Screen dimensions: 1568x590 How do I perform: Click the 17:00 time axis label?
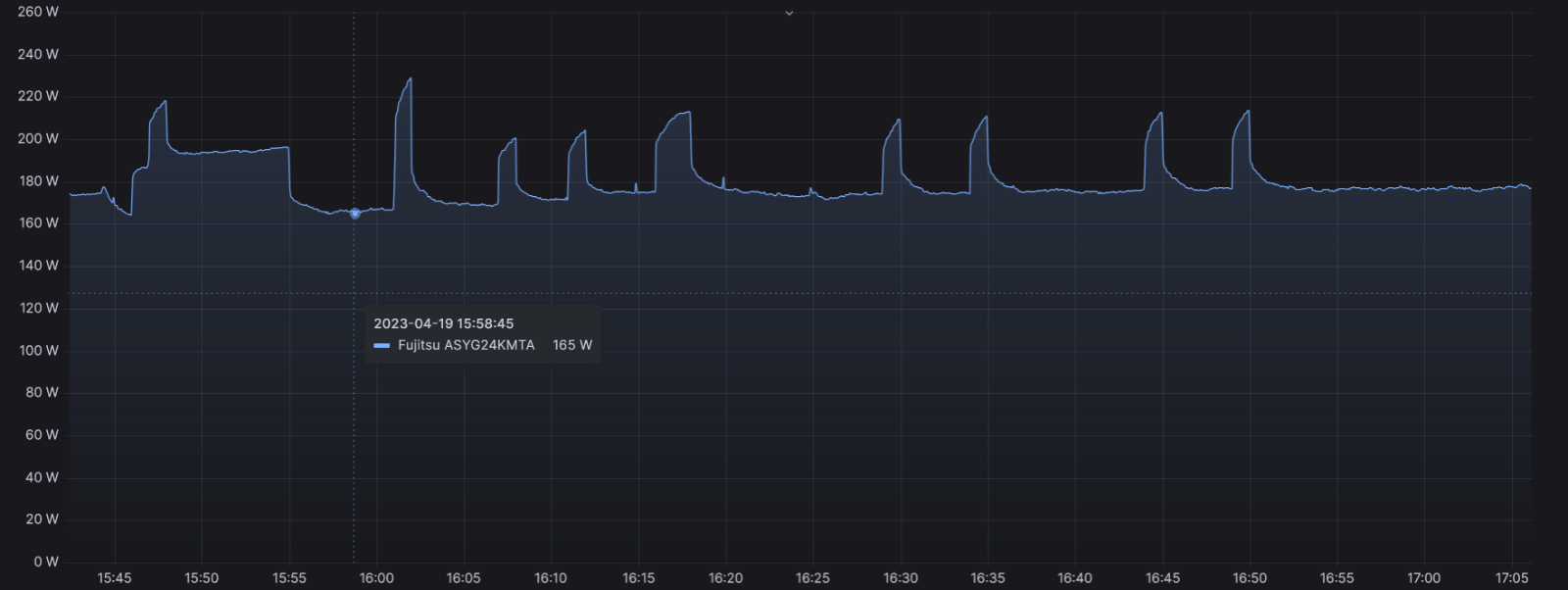tap(1424, 578)
